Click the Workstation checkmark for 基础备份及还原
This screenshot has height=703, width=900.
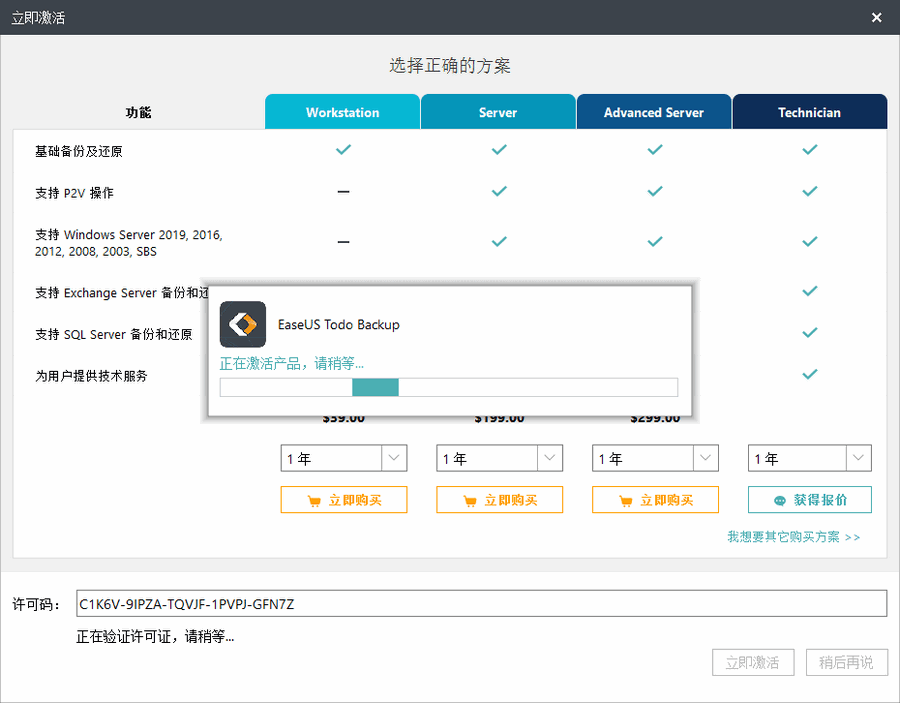[343, 150]
